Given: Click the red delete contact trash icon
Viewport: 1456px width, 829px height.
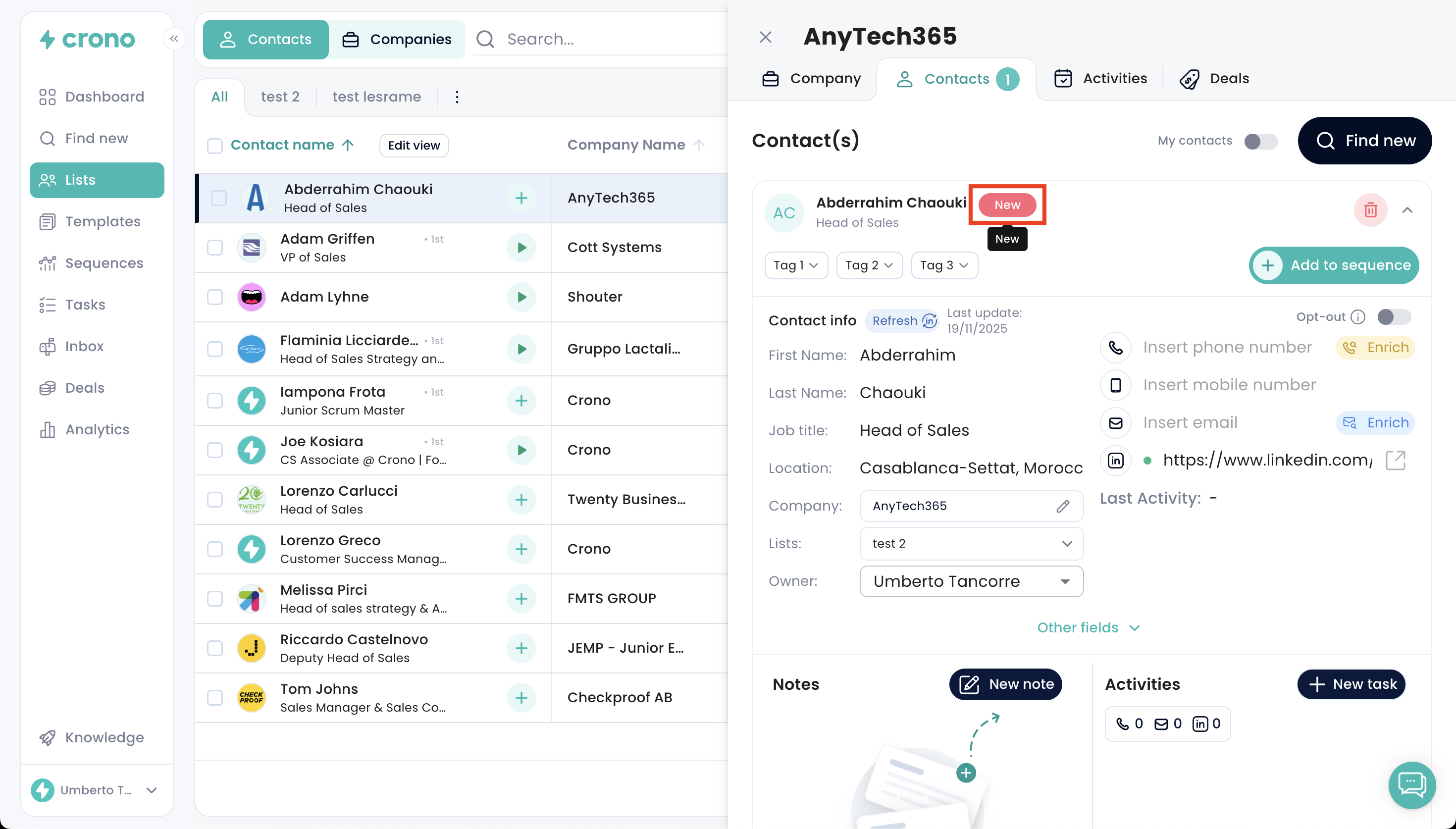Looking at the screenshot, I should pos(1370,210).
